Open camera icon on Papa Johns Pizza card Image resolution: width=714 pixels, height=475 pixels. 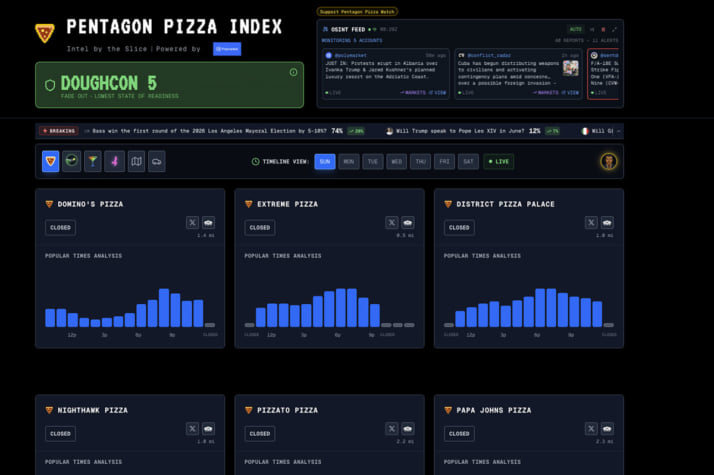tap(607, 429)
